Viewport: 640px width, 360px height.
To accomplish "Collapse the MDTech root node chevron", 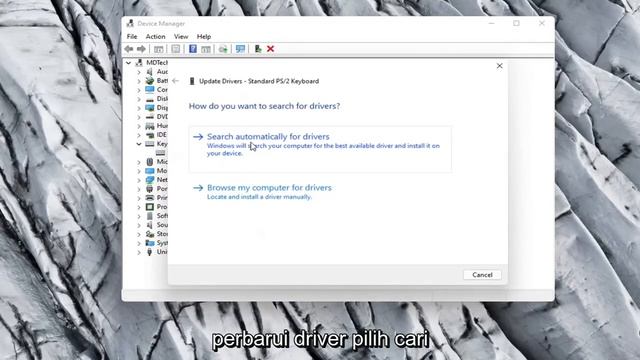I will [x=128, y=63].
